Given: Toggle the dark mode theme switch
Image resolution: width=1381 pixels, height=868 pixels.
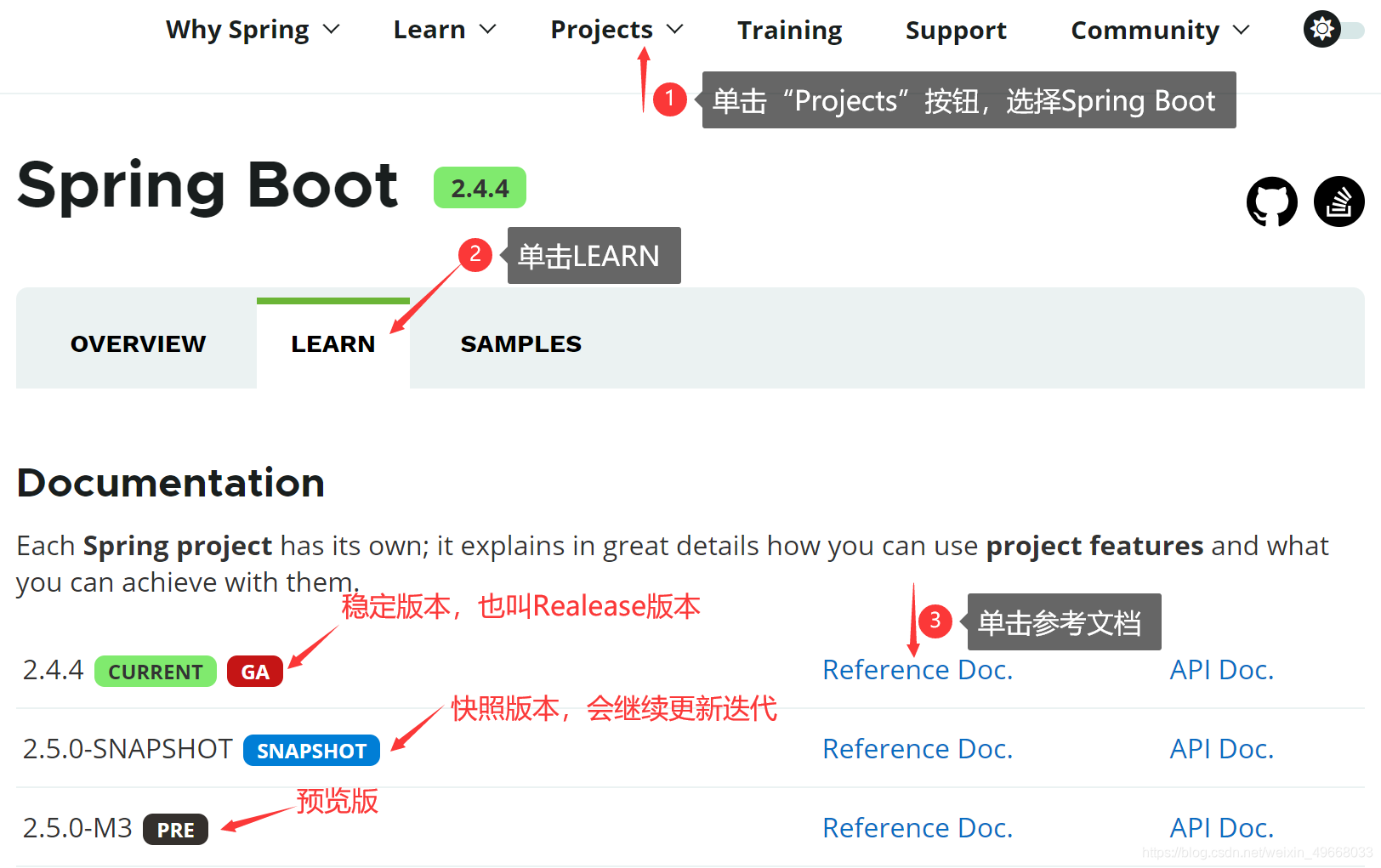Looking at the screenshot, I should (1333, 30).
